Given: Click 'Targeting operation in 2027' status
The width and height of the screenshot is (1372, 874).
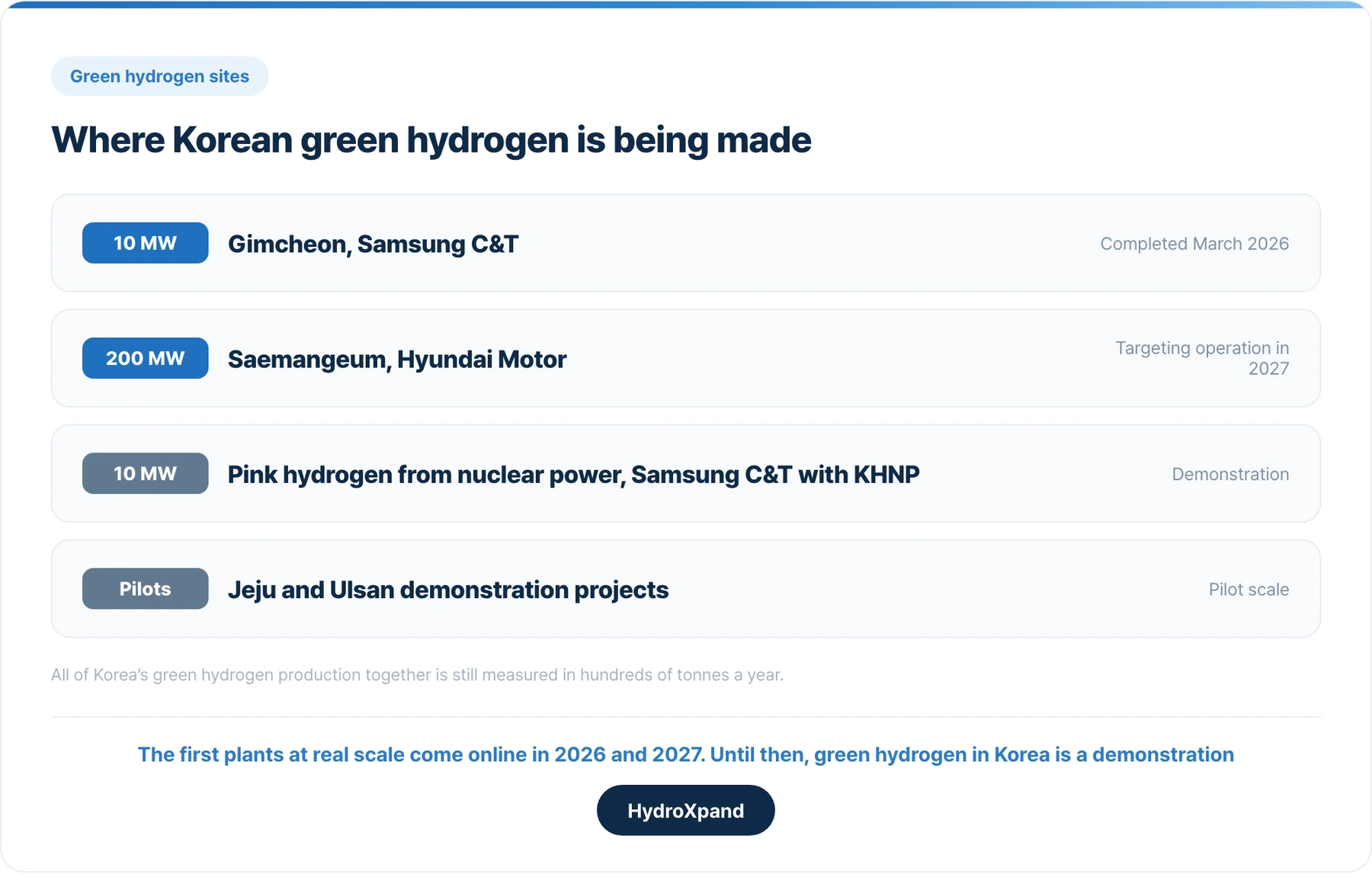Looking at the screenshot, I should 1202,358.
